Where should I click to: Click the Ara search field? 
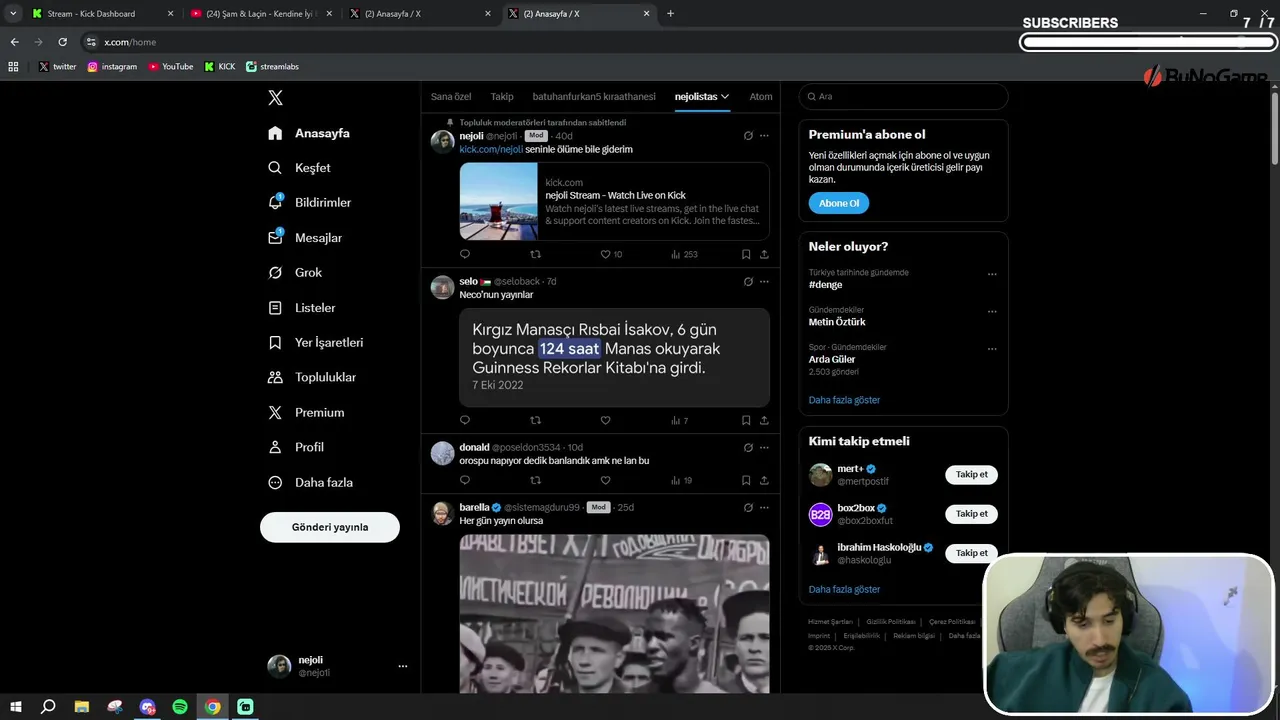tap(903, 96)
